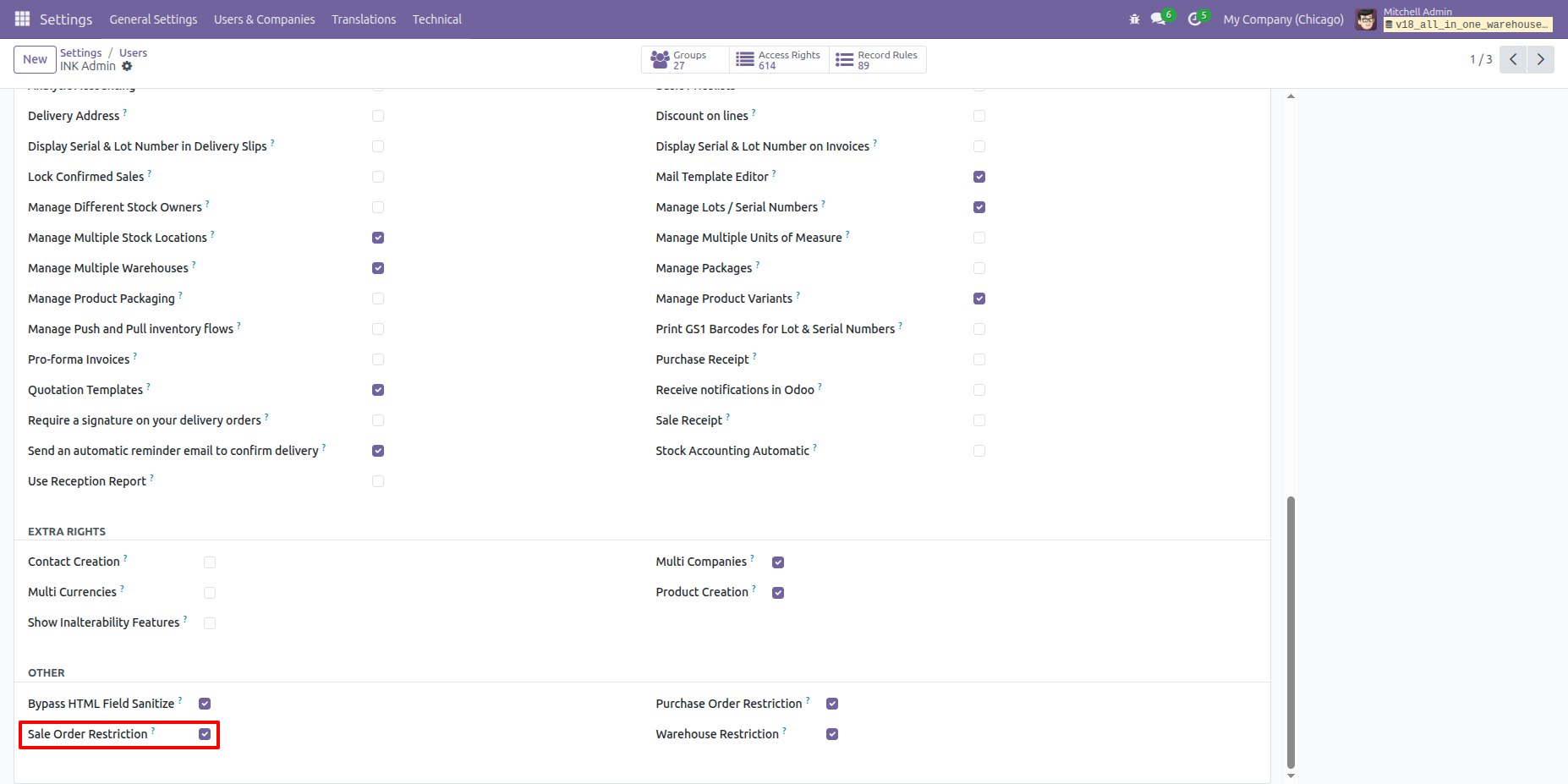Go to previous user record arrow
The image size is (1568, 784).
(x=1513, y=59)
